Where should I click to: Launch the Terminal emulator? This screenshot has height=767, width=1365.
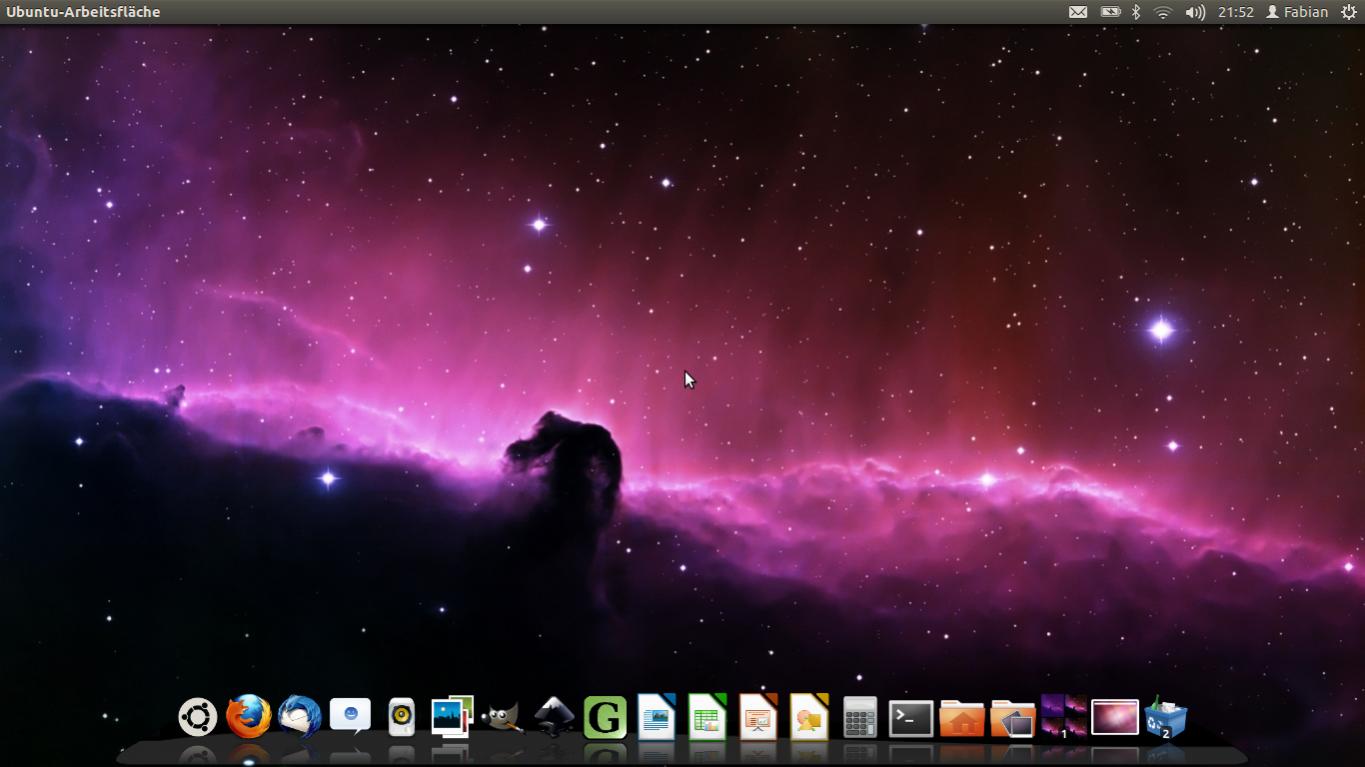point(910,716)
